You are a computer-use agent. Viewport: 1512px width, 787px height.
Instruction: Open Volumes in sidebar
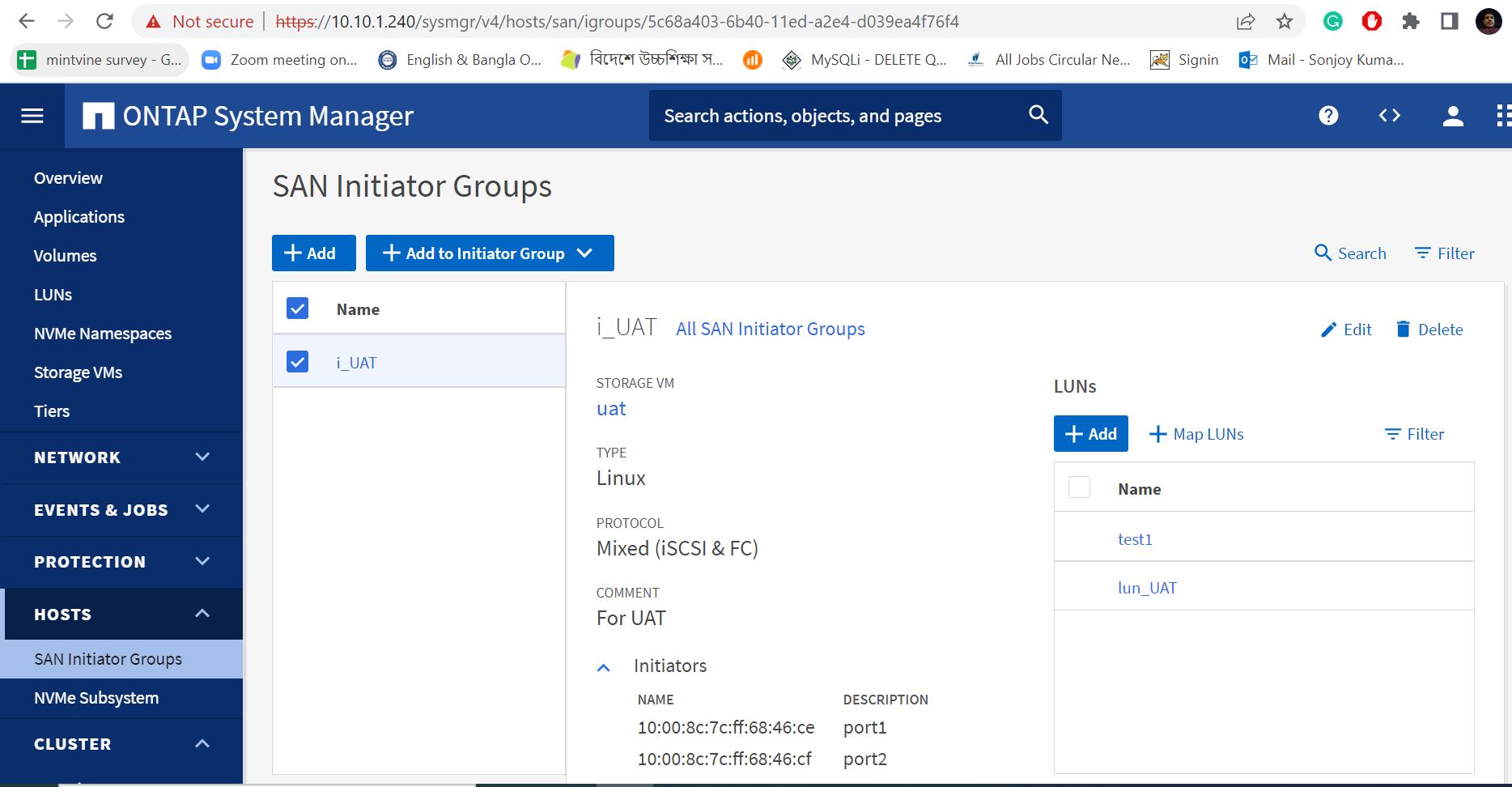tap(65, 256)
